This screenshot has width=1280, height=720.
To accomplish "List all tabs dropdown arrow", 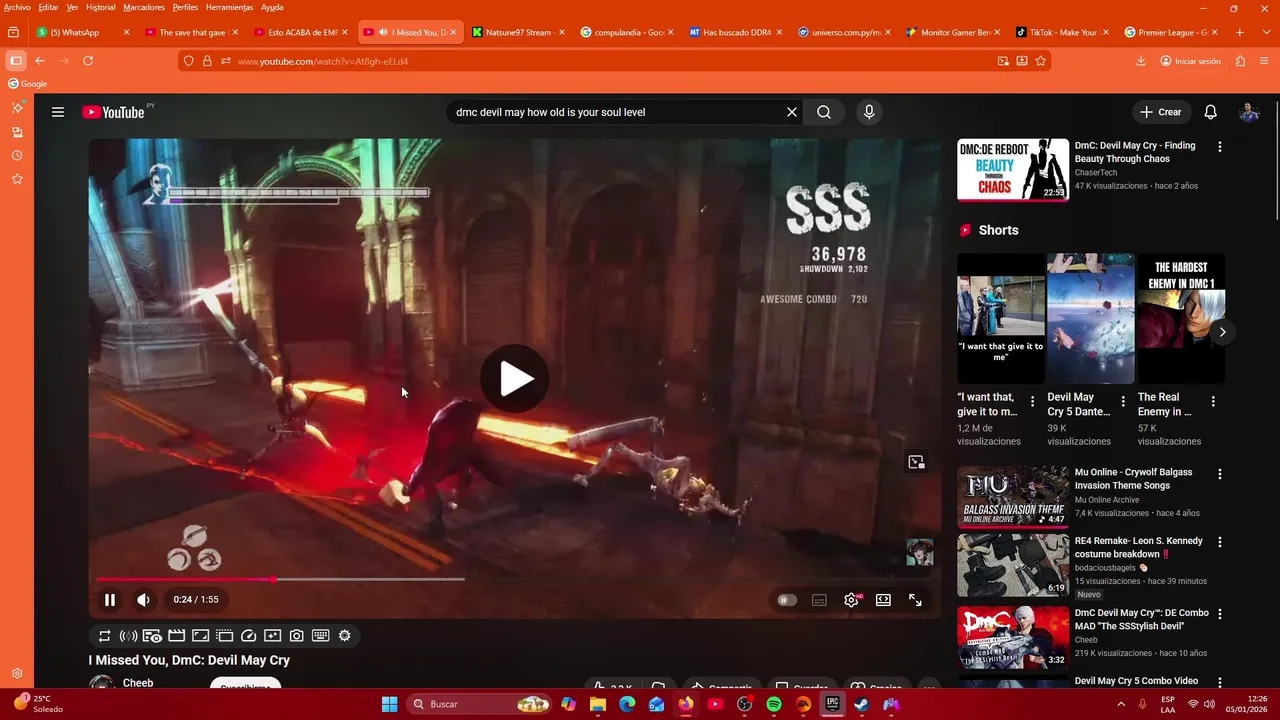I will (1264, 32).
